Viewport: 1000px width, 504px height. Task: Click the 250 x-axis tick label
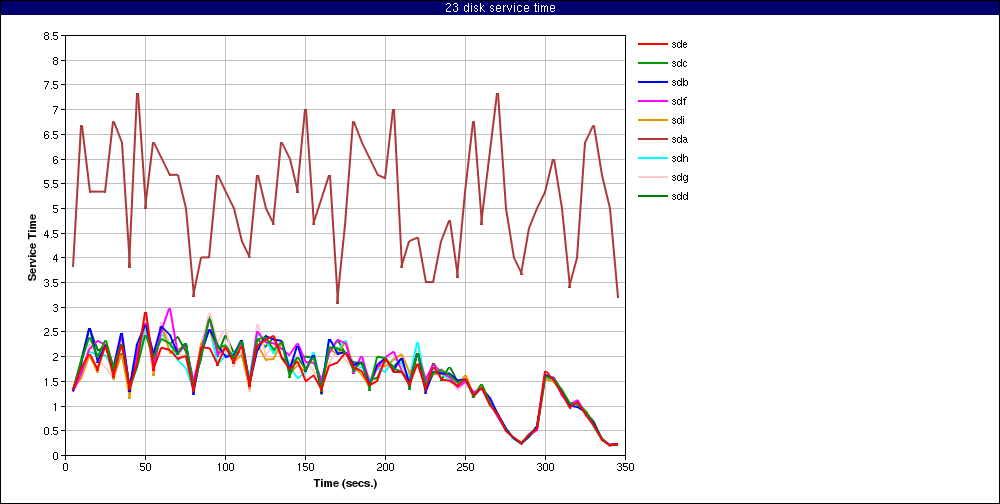[x=466, y=466]
